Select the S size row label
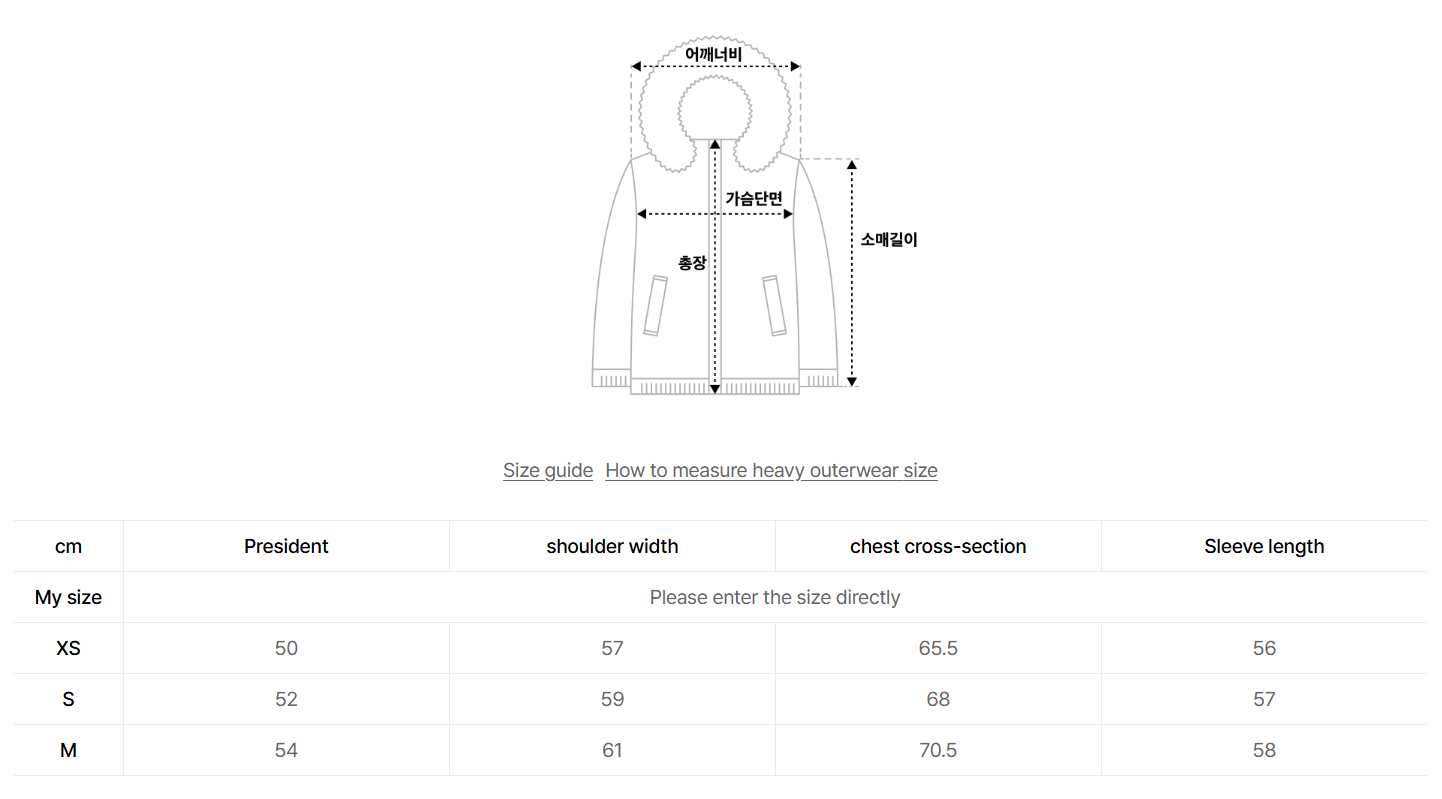The height and width of the screenshot is (799, 1442). pyautogui.click(x=68, y=699)
